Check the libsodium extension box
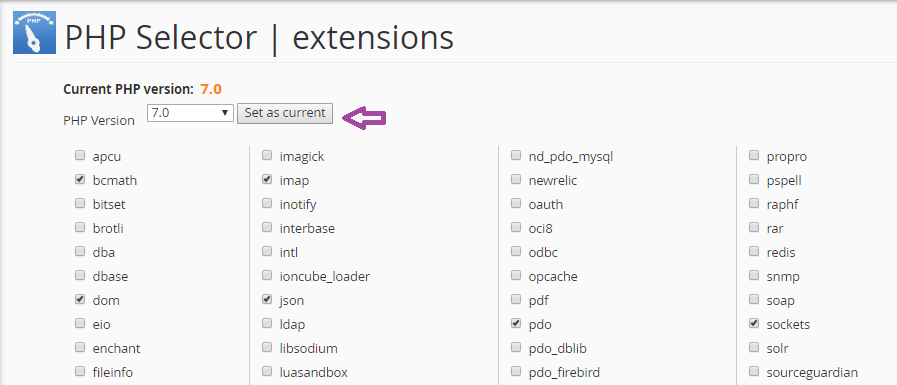This screenshot has height=385, width=897. 267,347
